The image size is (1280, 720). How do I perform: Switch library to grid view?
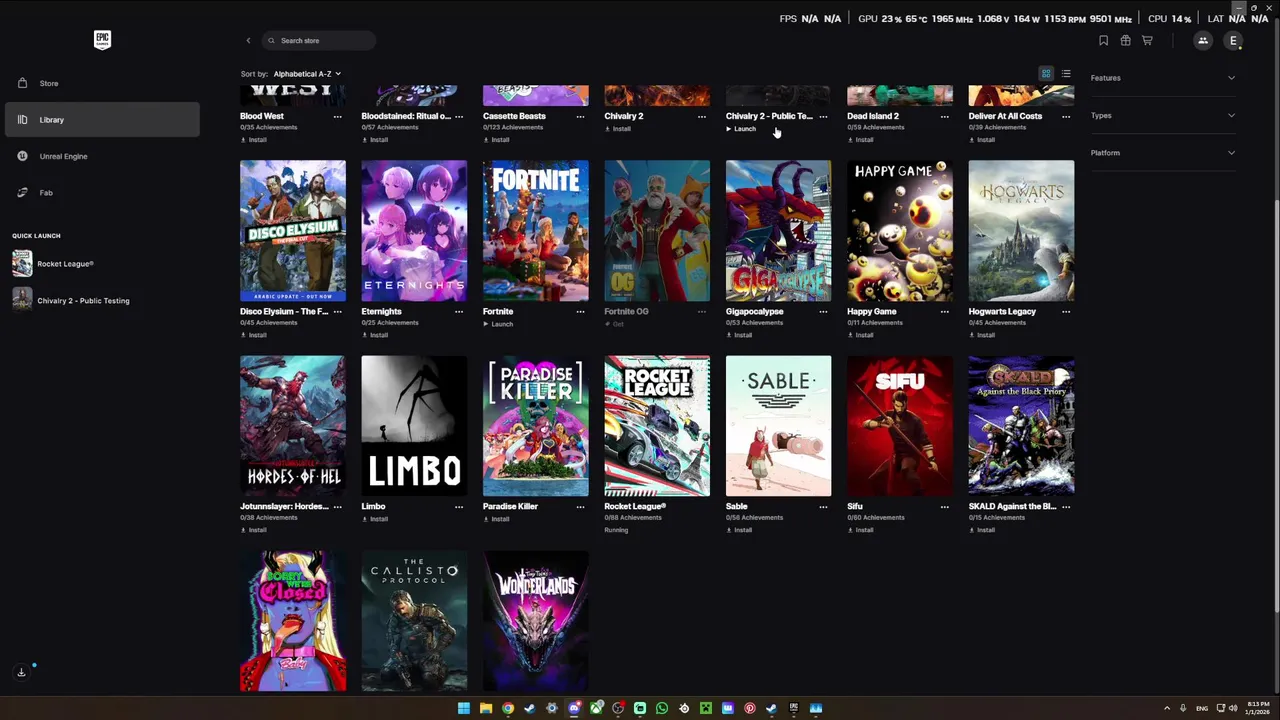pos(1046,73)
